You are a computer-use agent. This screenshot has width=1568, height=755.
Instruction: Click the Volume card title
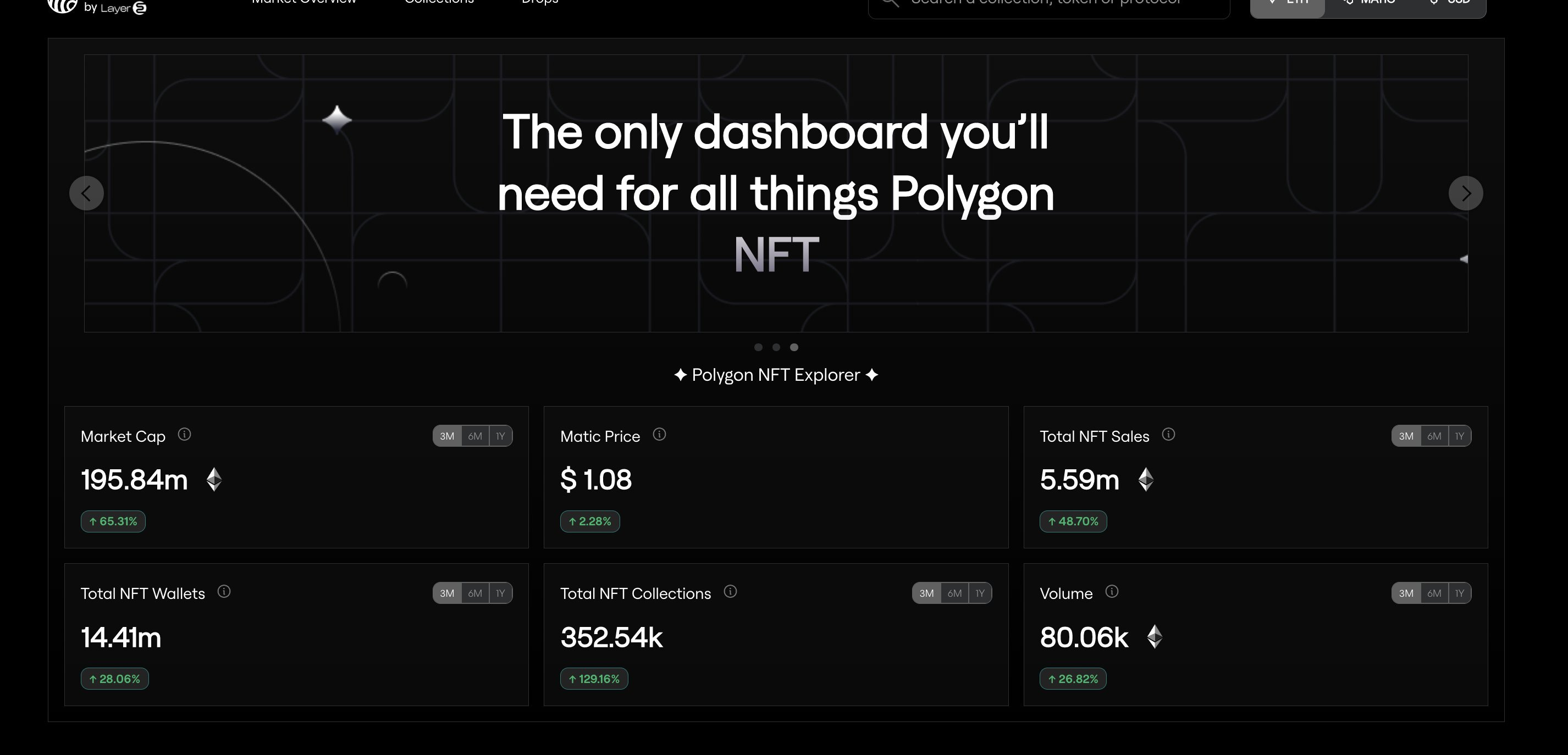(x=1066, y=594)
